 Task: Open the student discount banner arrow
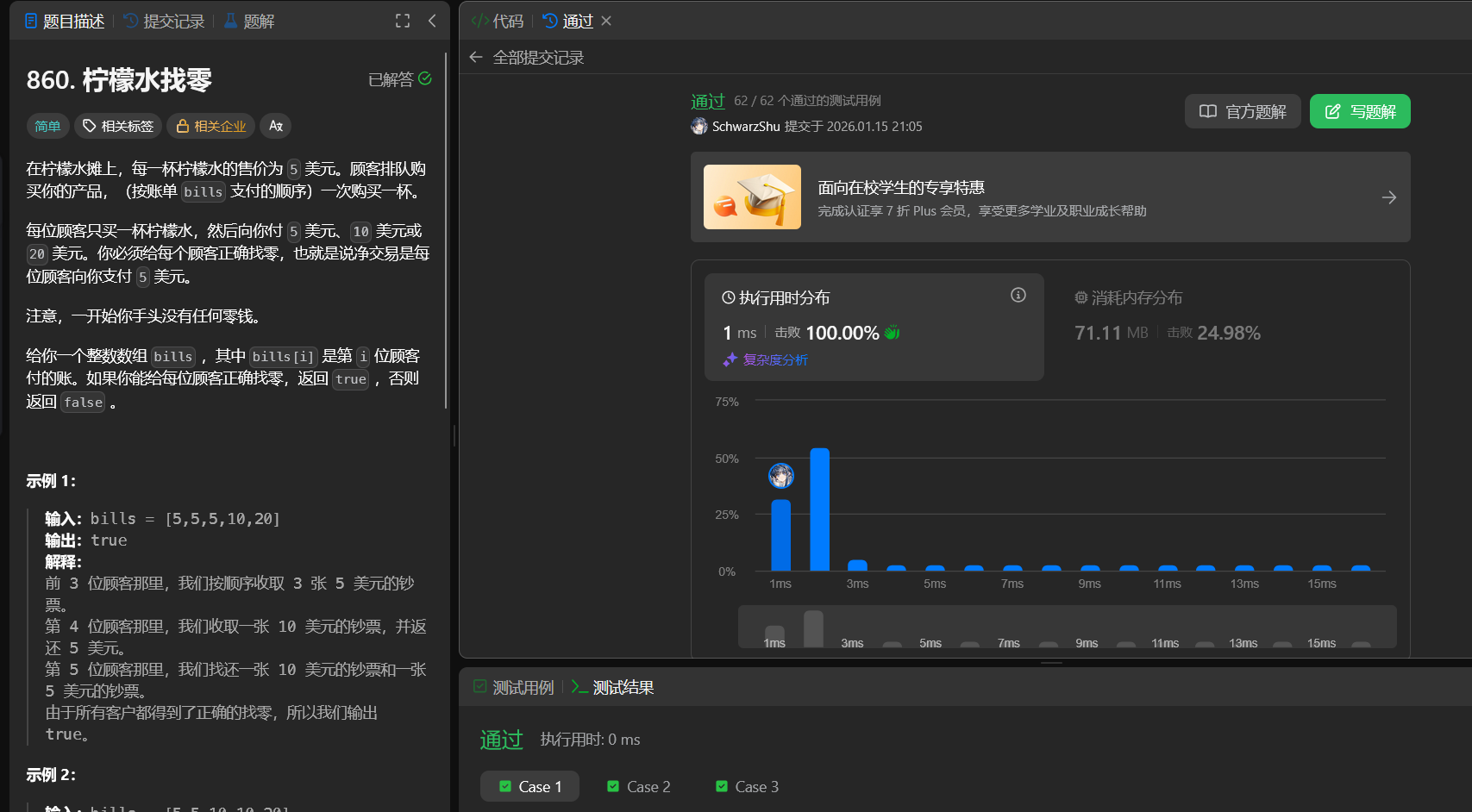point(1388,198)
